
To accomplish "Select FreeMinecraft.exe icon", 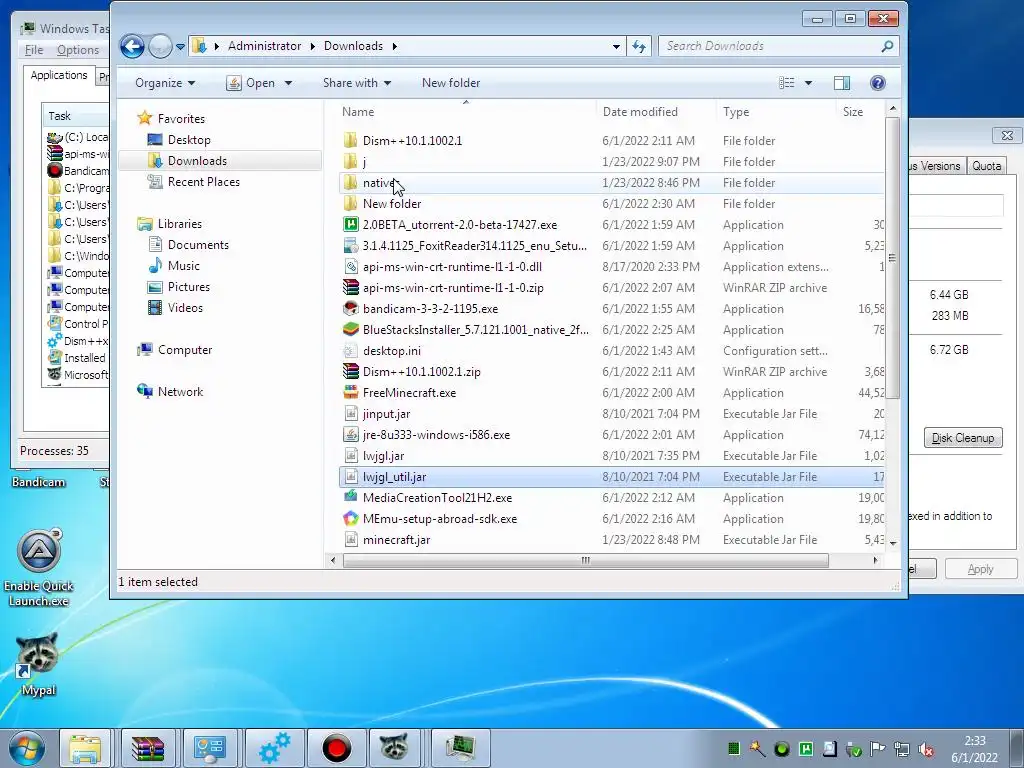I will pos(351,392).
